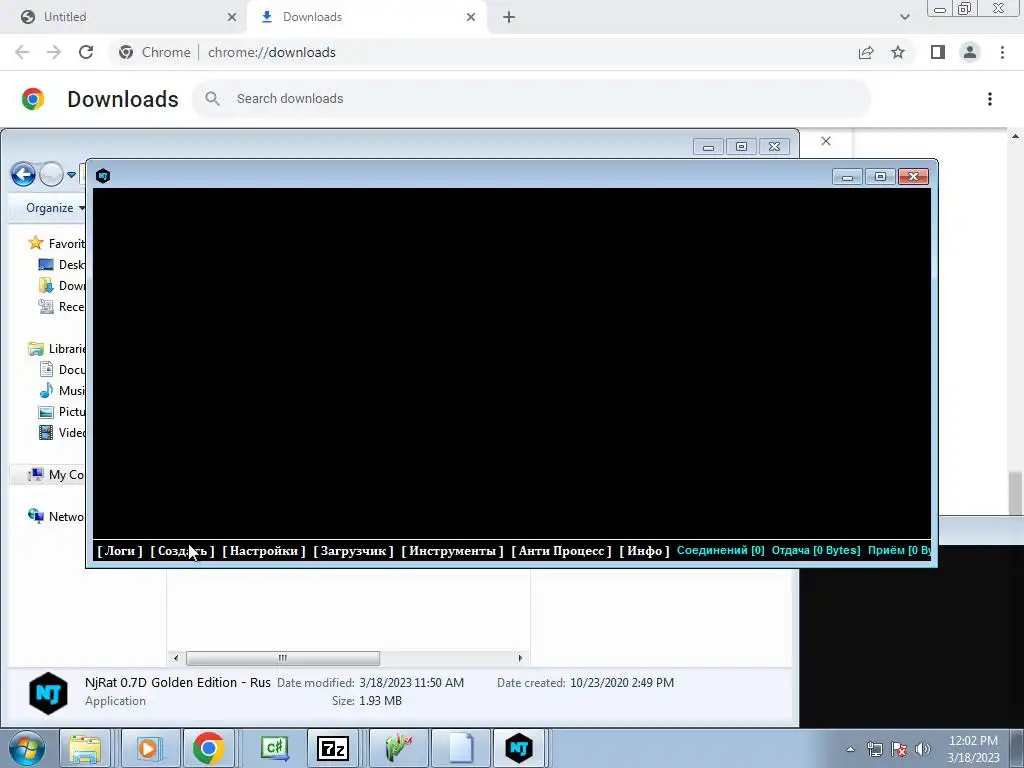Click the NjRat window title icon
The width and height of the screenshot is (1024, 768).
[x=103, y=176]
